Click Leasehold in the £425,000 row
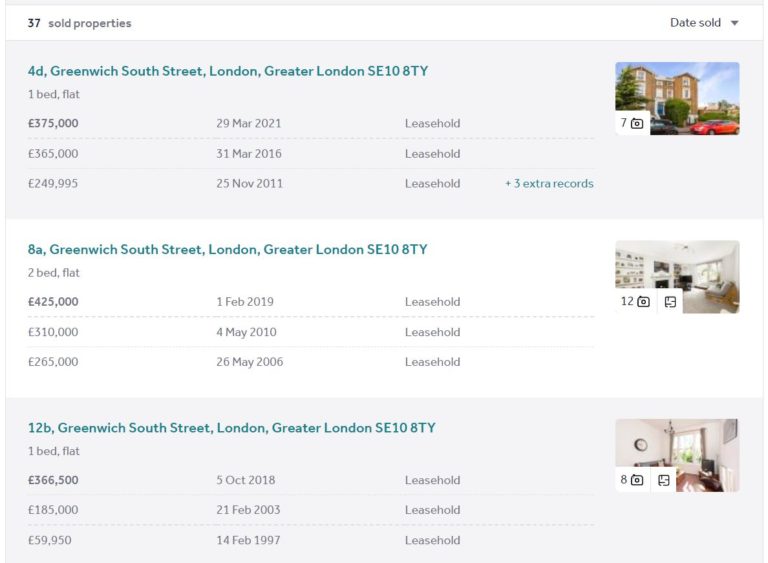Viewport: 768px width, 563px height. coord(432,301)
